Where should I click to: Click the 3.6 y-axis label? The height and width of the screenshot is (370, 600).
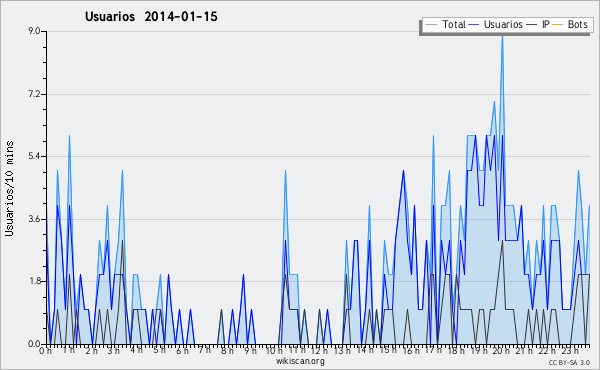click(34, 219)
